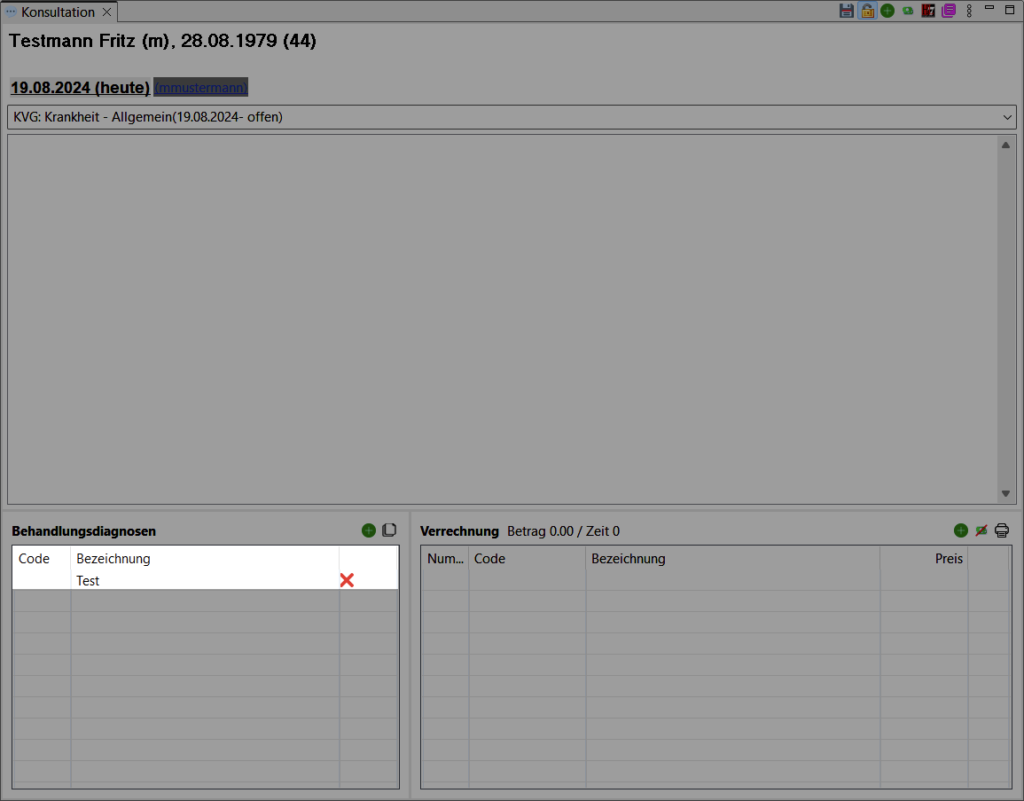Toggle the padlock consultation lock icon
1024x801 pixels.
pos(867,11)
